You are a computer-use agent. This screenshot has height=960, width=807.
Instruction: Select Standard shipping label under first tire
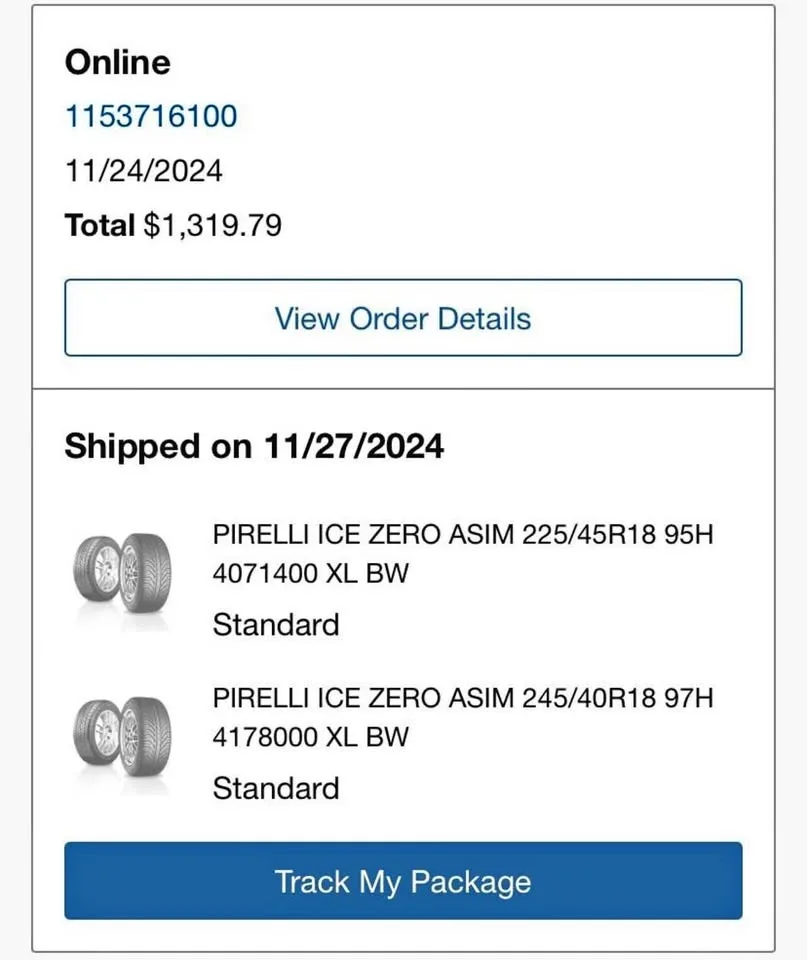point(276,624)
